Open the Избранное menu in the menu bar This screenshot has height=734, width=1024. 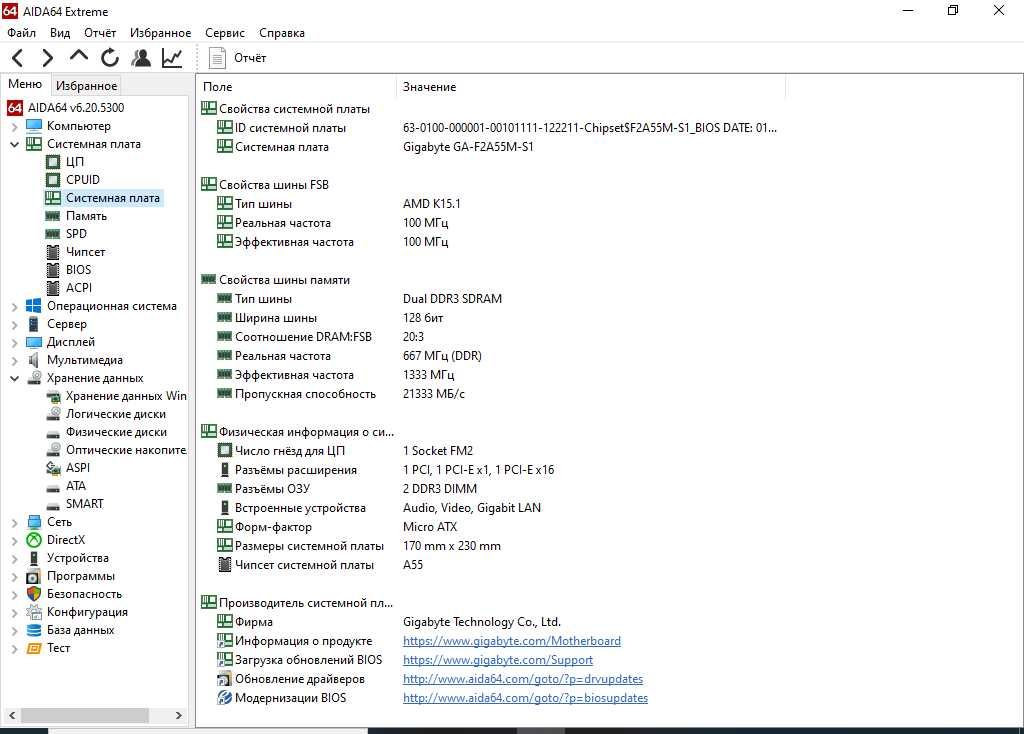click(161, 33)
